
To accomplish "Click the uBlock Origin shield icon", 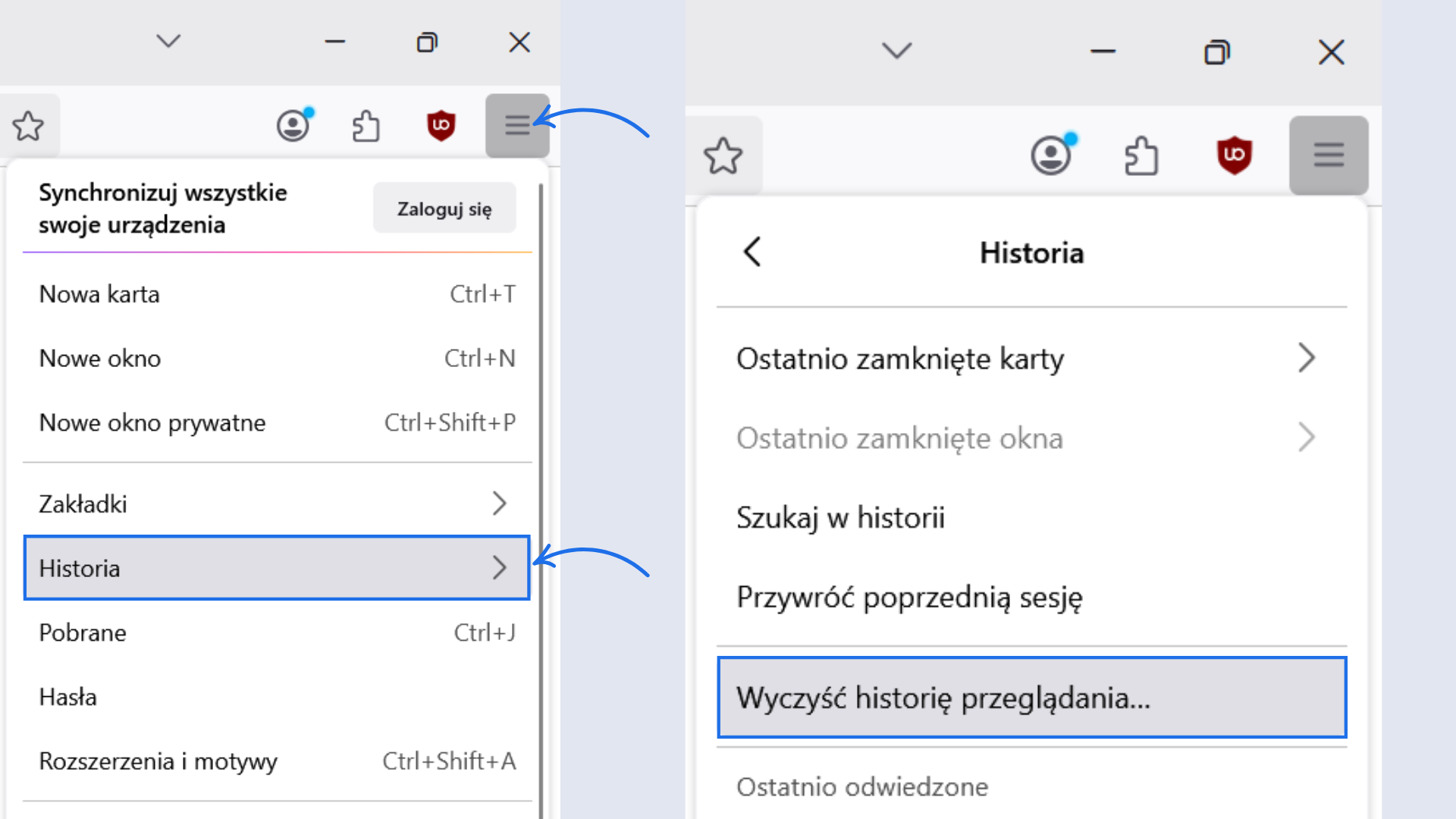I will point(441,125).
